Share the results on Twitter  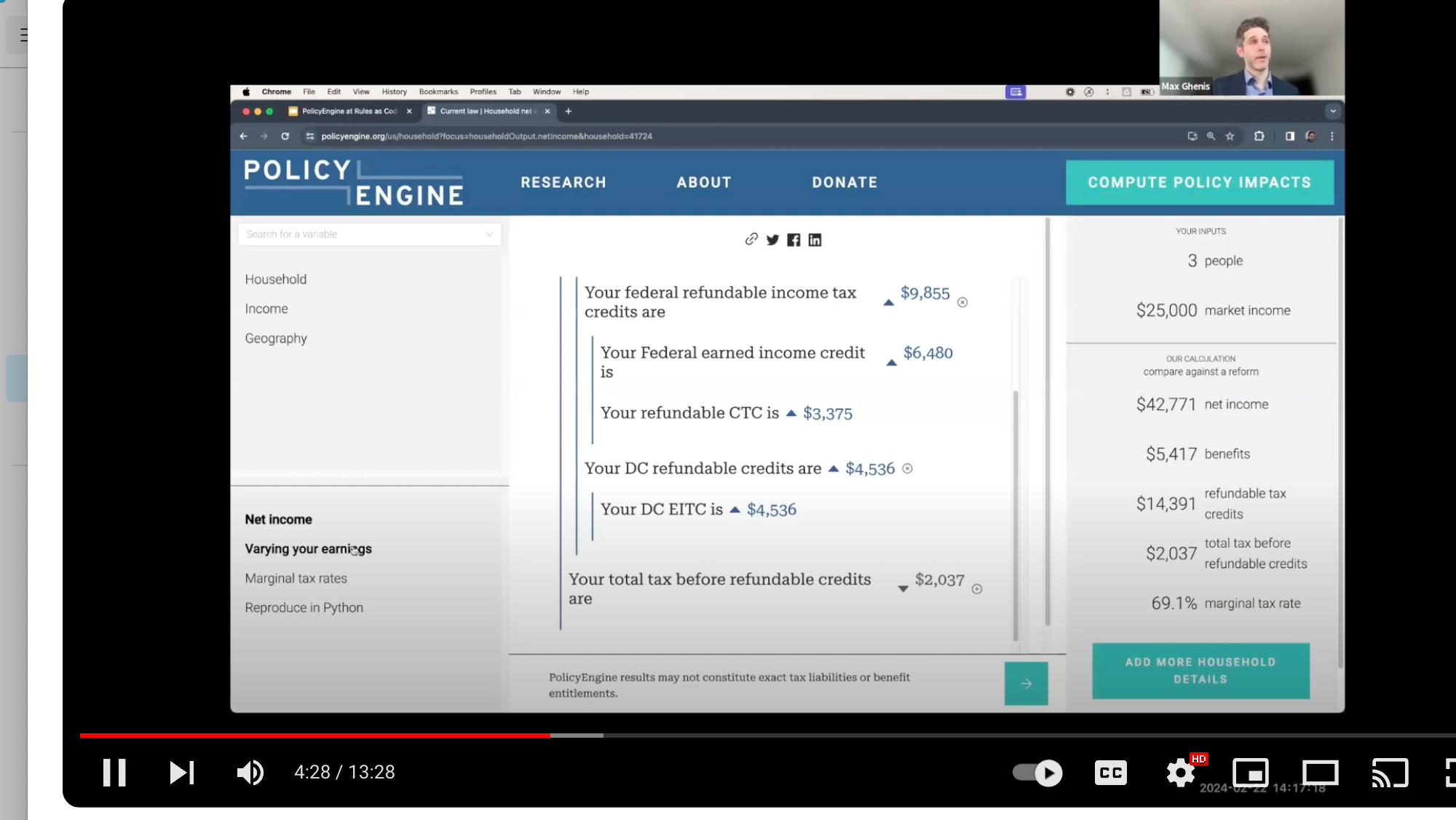772,240
